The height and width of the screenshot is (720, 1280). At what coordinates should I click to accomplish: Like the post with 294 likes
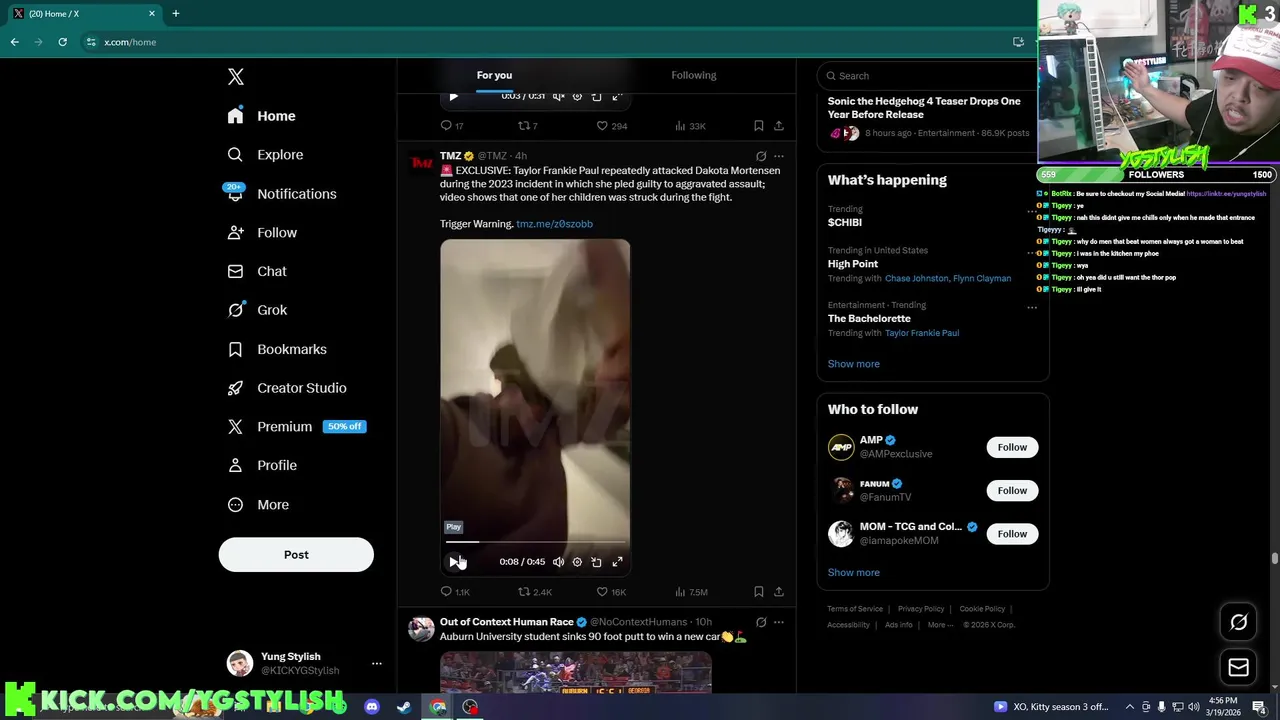(x=611, y=126)
